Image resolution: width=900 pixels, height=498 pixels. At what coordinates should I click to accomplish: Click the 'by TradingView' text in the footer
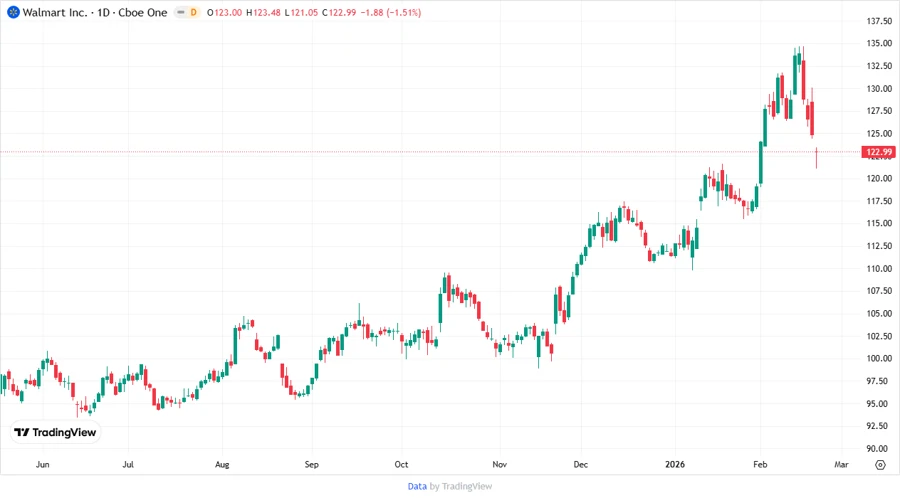pyautogui.click(x=461, y=487)
